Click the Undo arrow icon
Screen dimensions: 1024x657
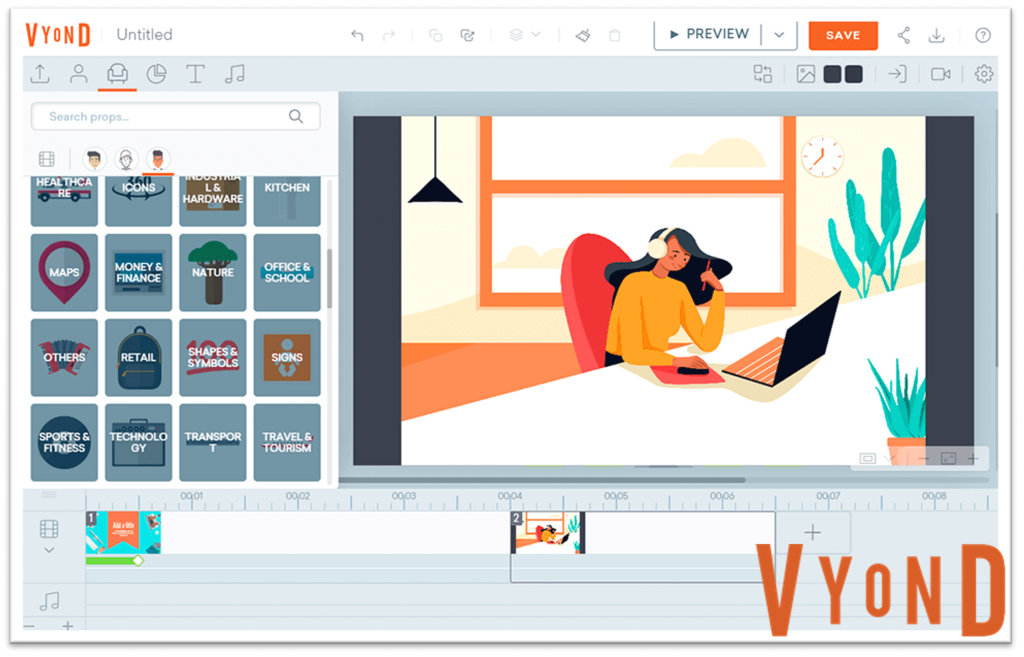[x=357, y=35]
